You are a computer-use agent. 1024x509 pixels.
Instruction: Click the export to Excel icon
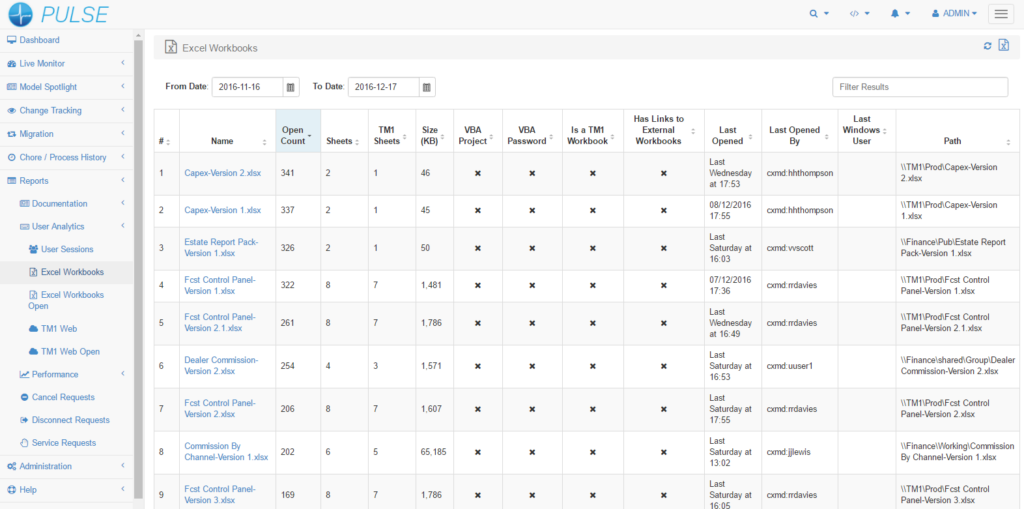pos(1003,46)
